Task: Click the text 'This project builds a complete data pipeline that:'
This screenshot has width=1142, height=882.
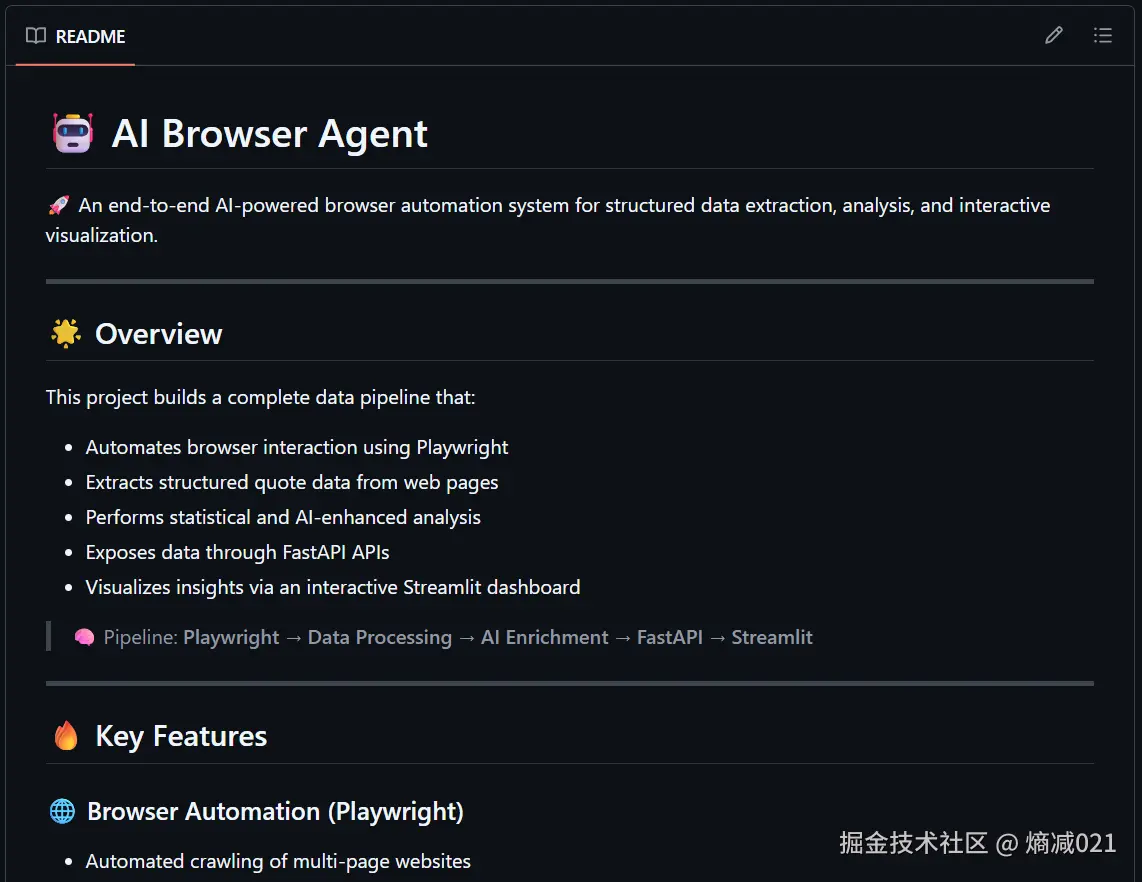Action: 260,398
